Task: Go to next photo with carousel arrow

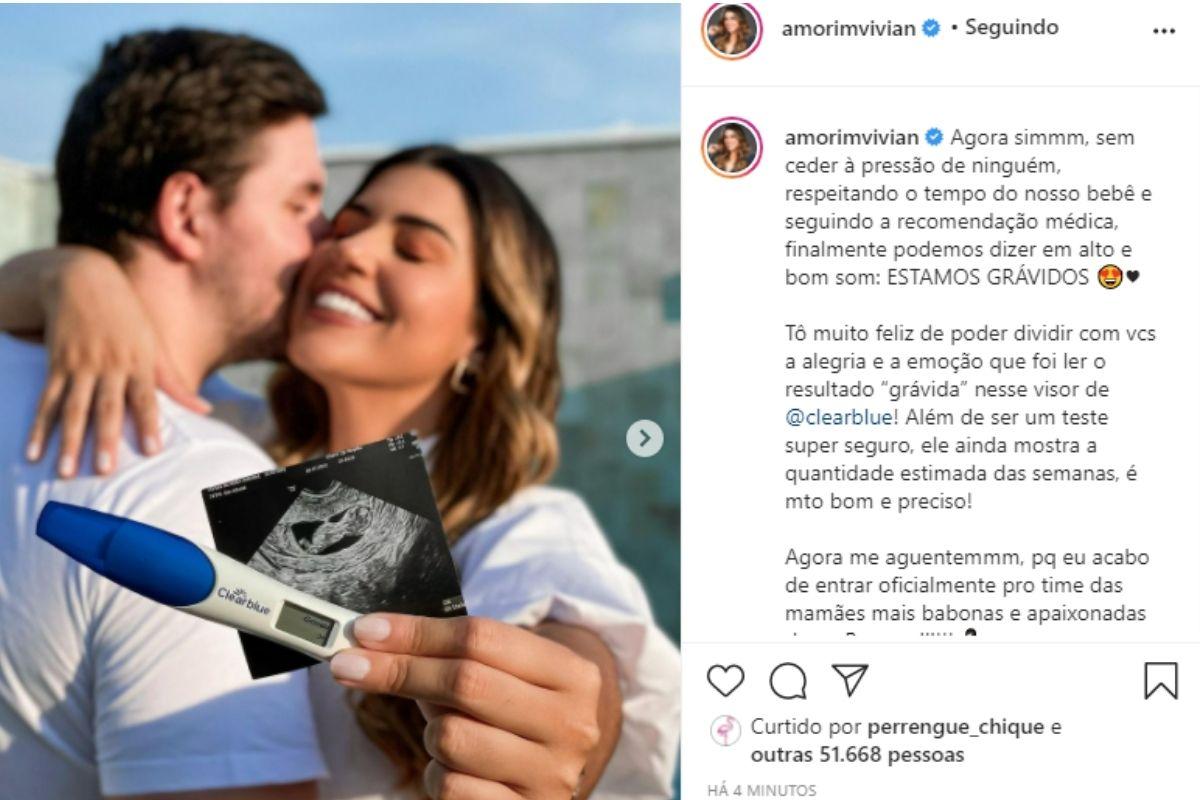Action: (645, 438)
